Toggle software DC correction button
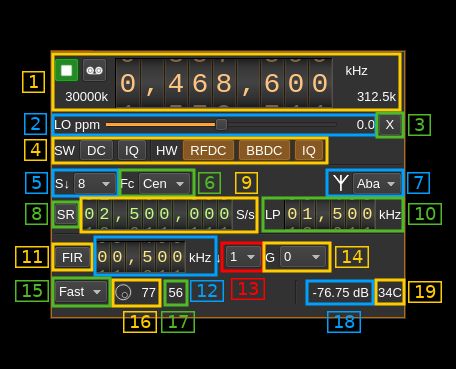Image resolution: width=456 pixels, height=369 pixels. pos(96,151)
